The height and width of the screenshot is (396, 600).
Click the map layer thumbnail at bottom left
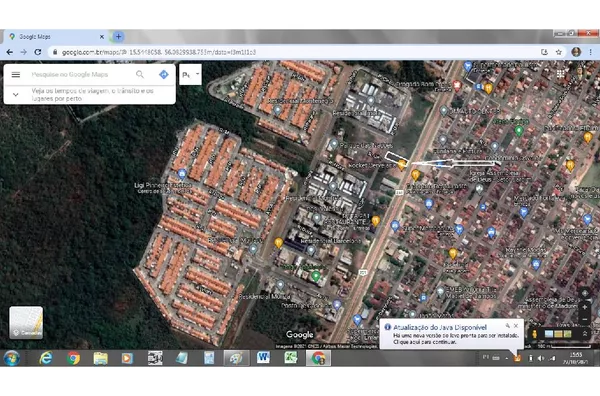pyautogui.click(x=26, y=322)
